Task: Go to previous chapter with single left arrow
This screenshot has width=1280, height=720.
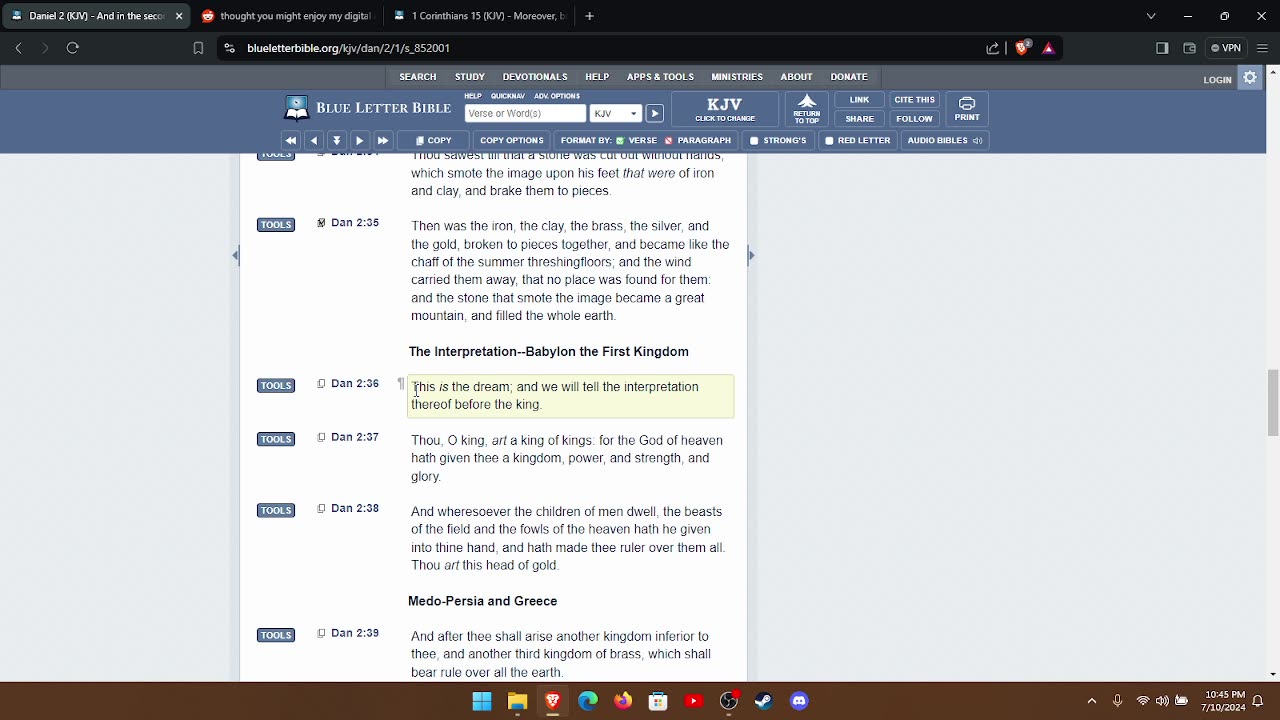Action: click(x=314, y=141)
